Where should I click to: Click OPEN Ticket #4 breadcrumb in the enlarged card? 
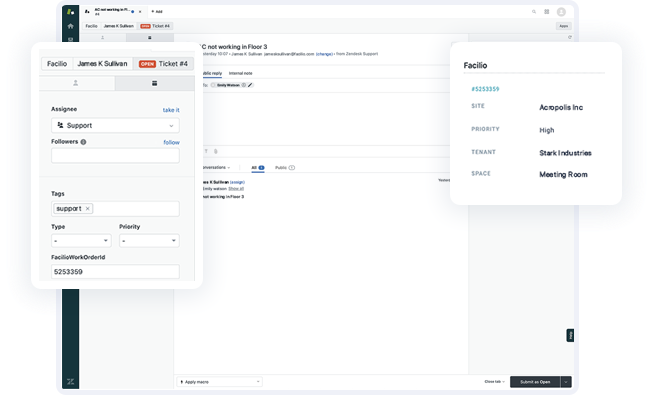(x=163, y=64)
